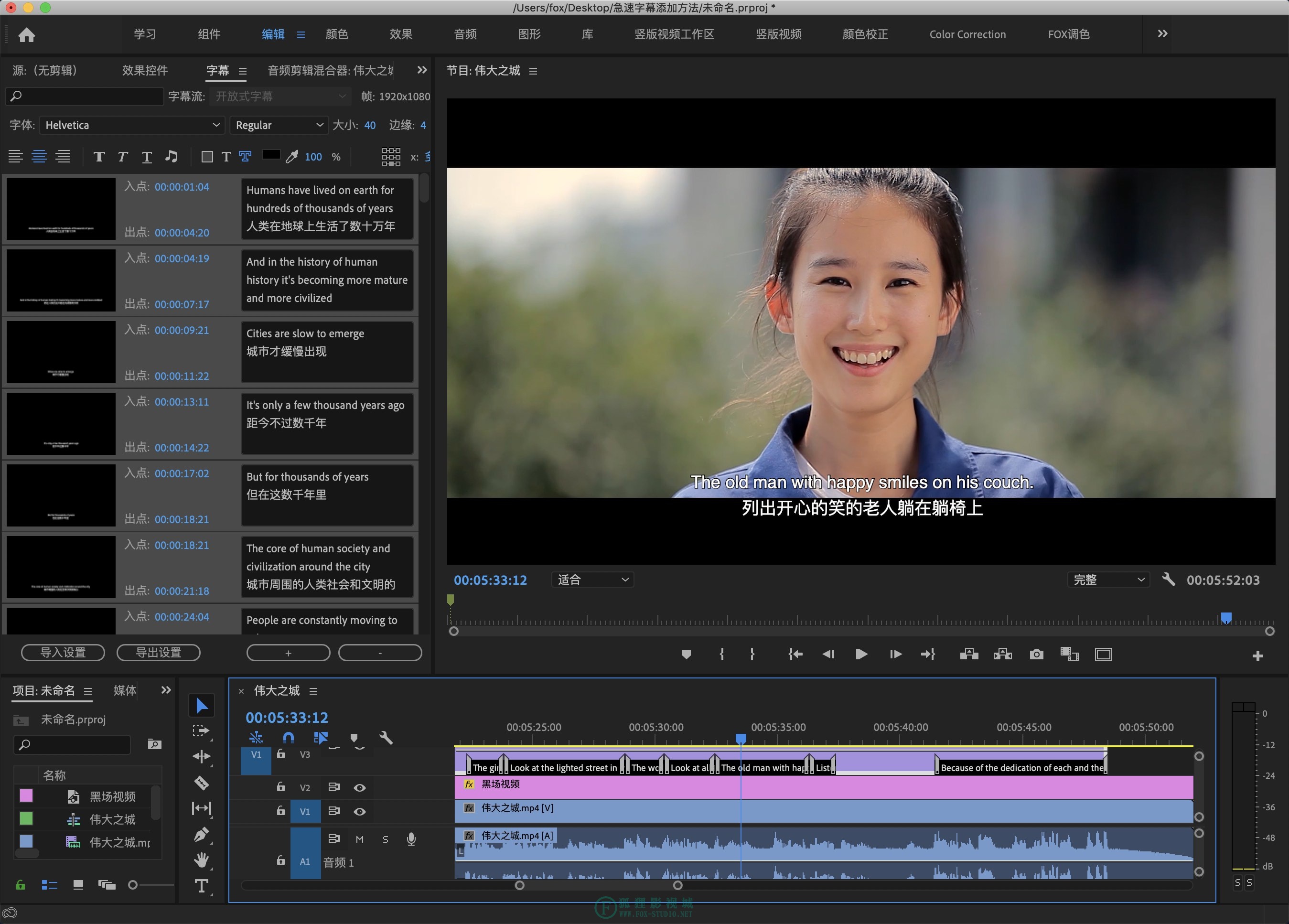
Task: Select the Razor tool
Action: click(201, 783)
